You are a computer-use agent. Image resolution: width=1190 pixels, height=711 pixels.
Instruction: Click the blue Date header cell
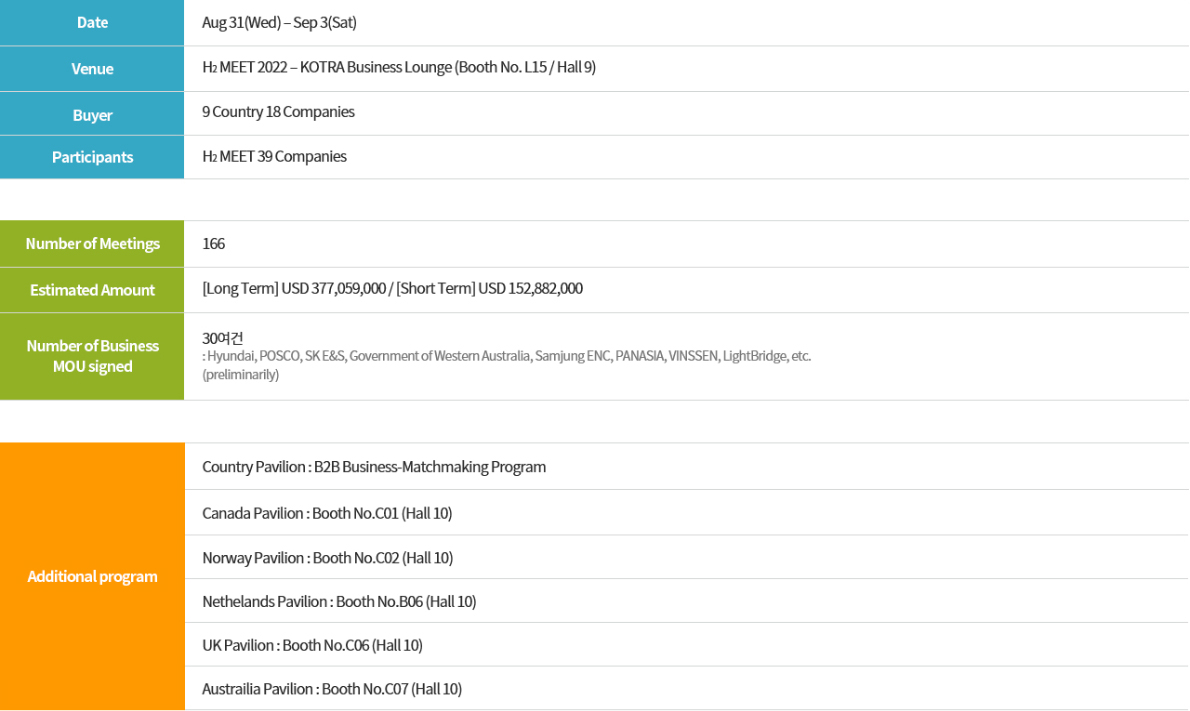click(x=92, y=23)
